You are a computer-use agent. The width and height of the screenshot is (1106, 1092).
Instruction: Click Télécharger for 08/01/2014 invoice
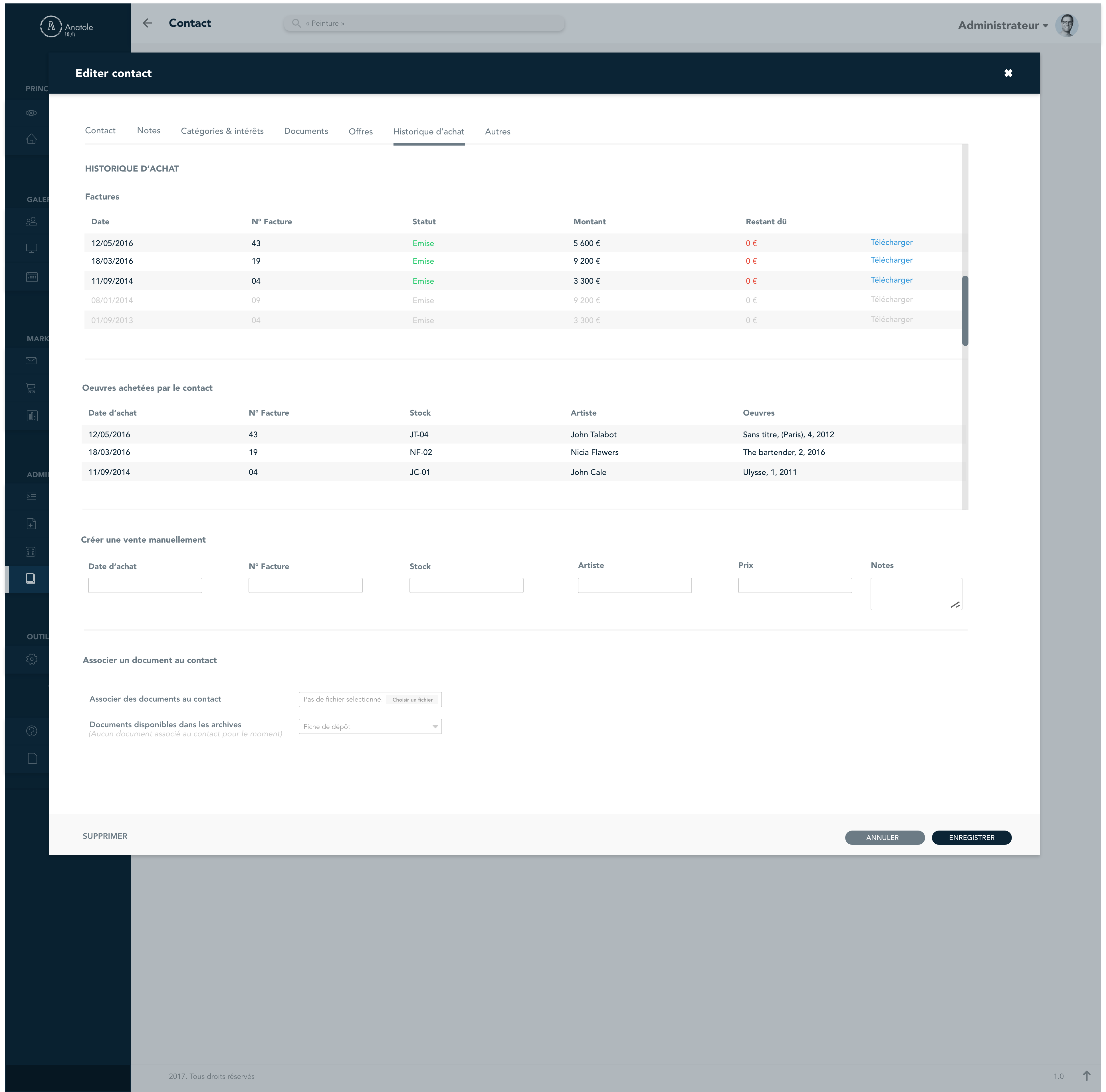point(891,299)
